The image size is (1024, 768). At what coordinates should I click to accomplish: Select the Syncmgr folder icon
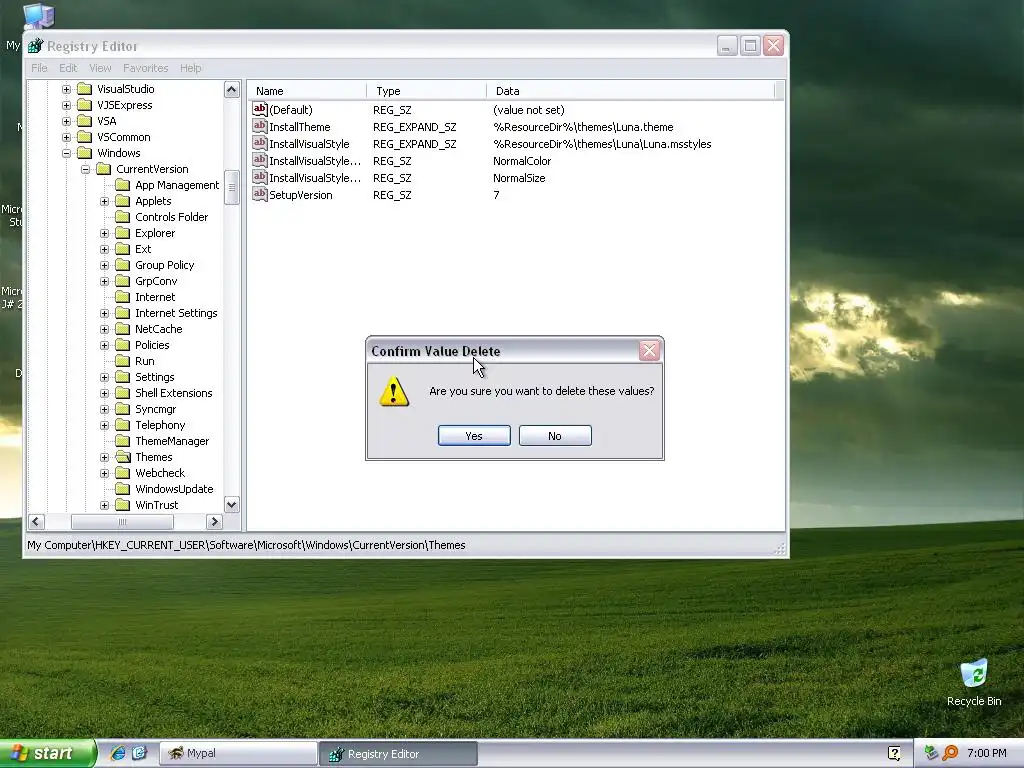(x=123, y=409)
